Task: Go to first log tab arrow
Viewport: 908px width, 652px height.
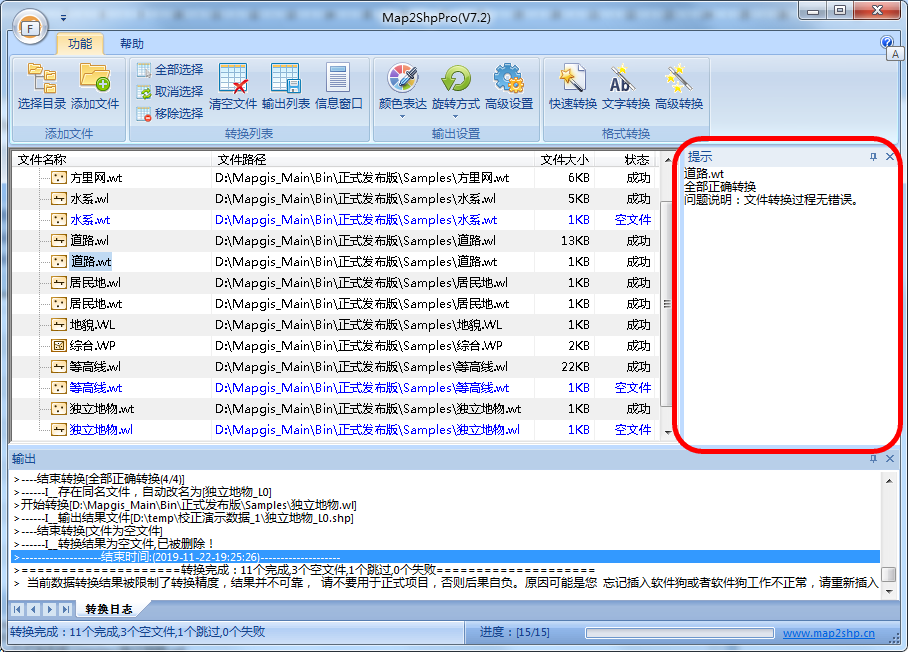Action: 17,609
